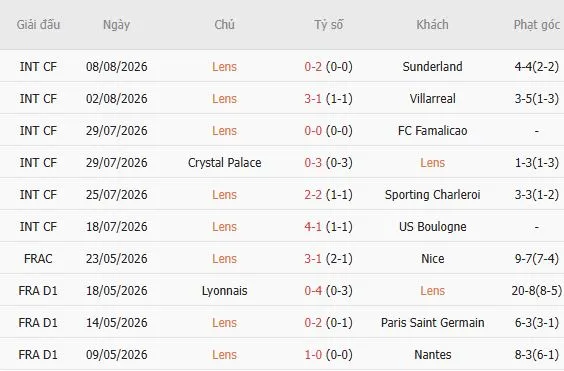This screenshot has width=564, height=371.
Task: Open the Nantes team link
Action: tap(432, 355)
